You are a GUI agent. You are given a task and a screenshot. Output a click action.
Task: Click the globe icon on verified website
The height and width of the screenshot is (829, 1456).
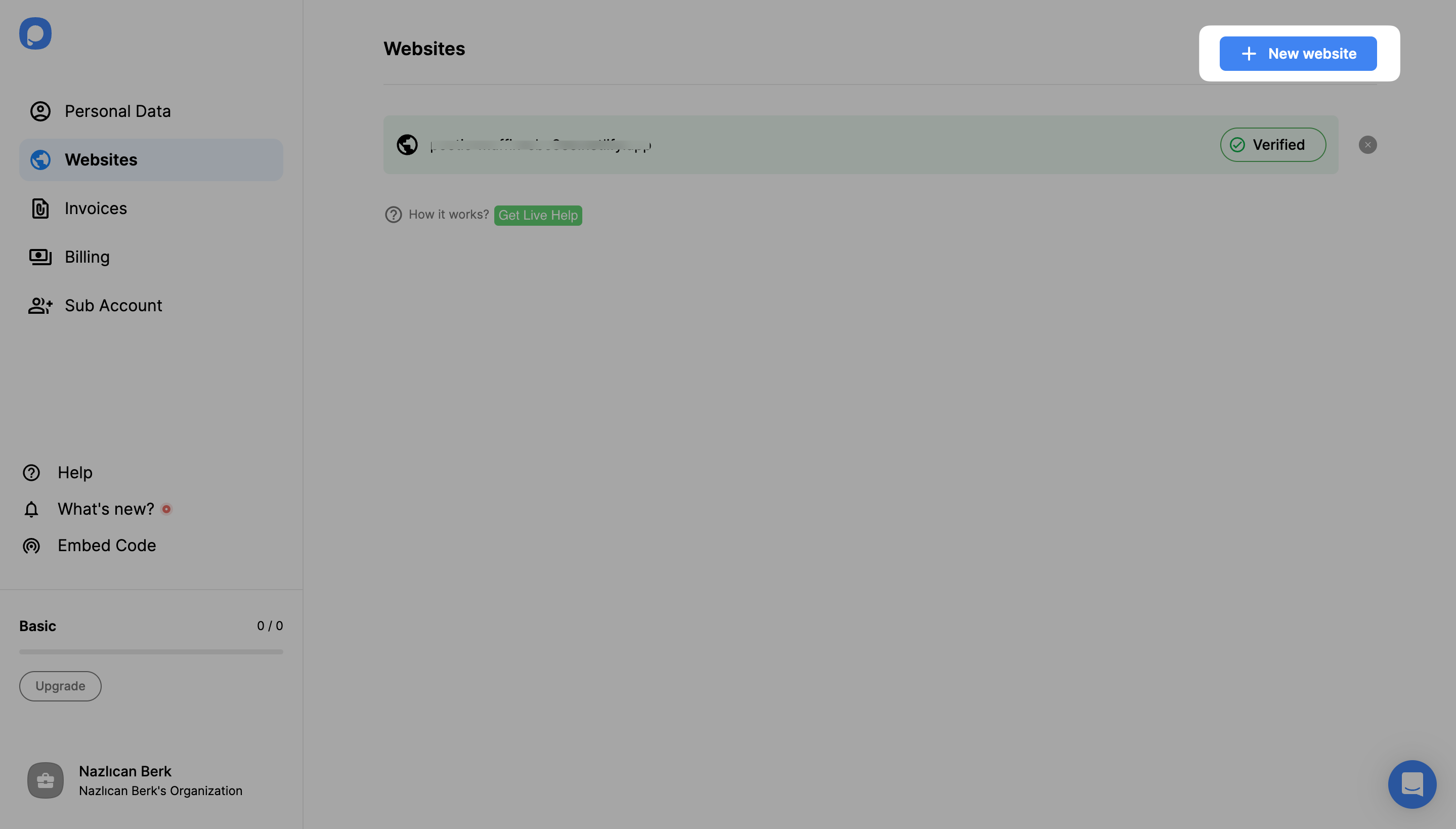407,144
